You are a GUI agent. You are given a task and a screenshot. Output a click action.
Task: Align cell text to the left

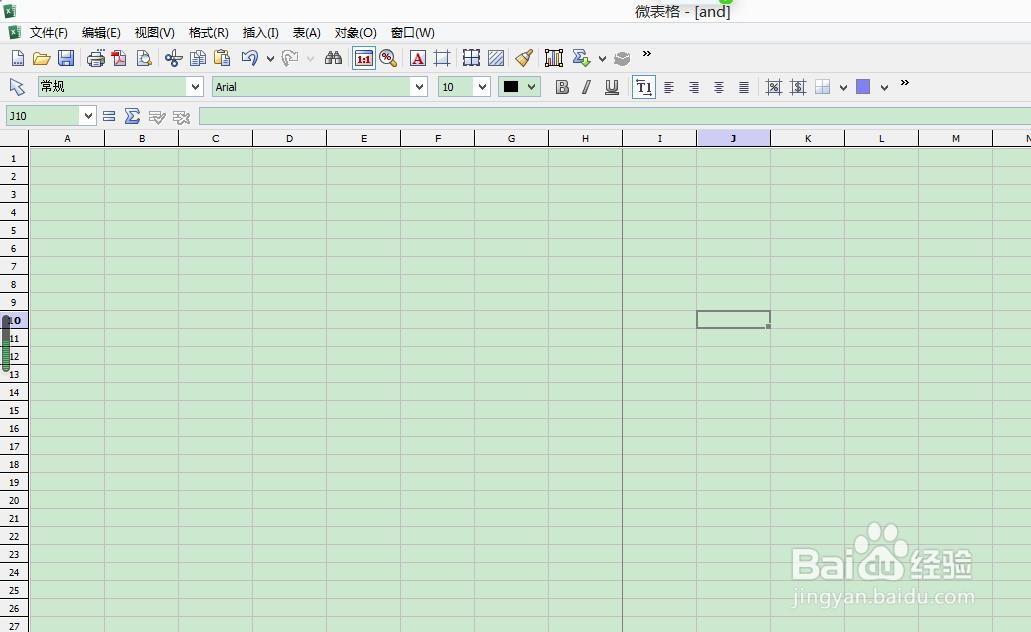[x=669, y=87]
